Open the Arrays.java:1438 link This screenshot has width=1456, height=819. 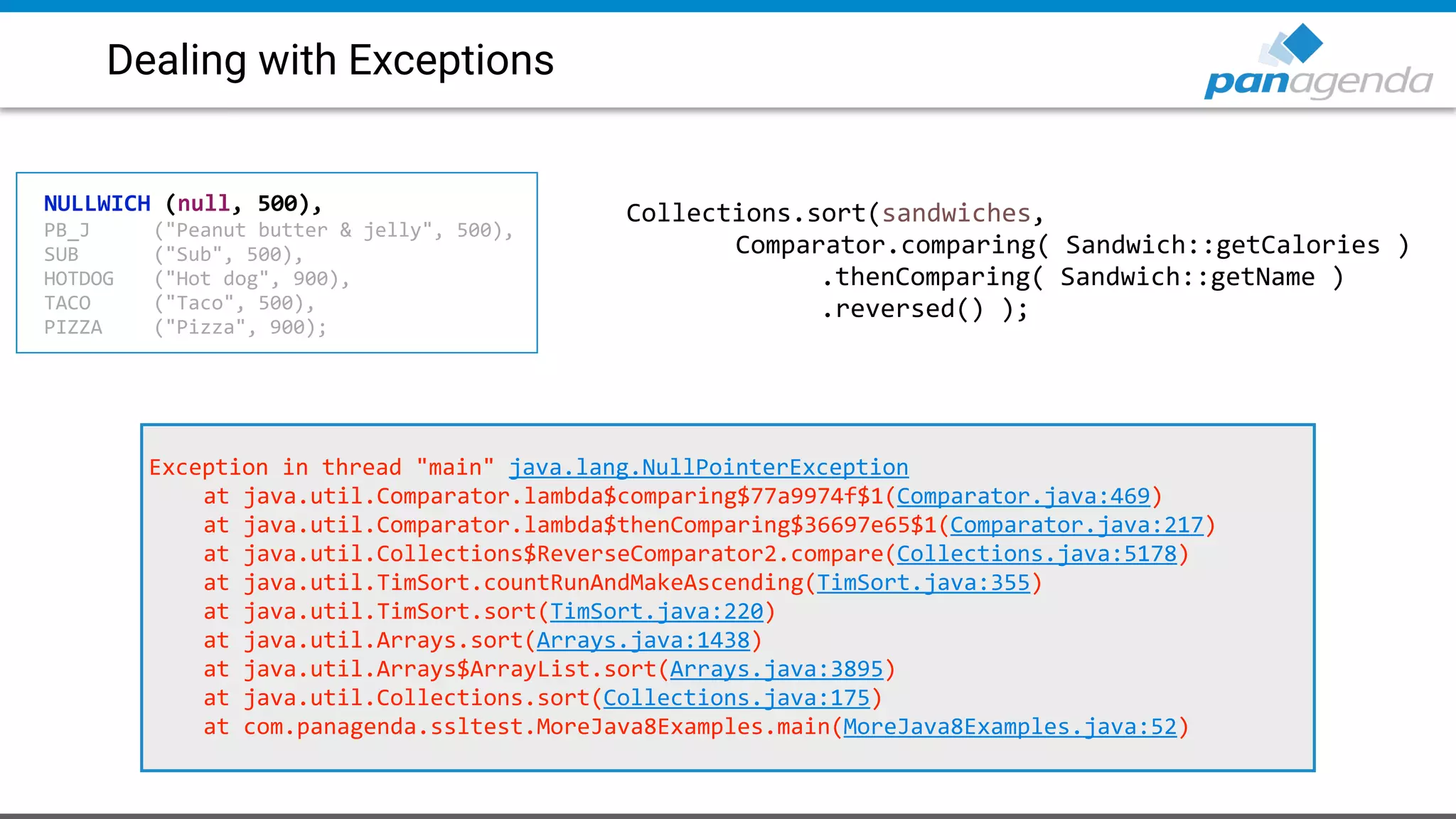643,641
